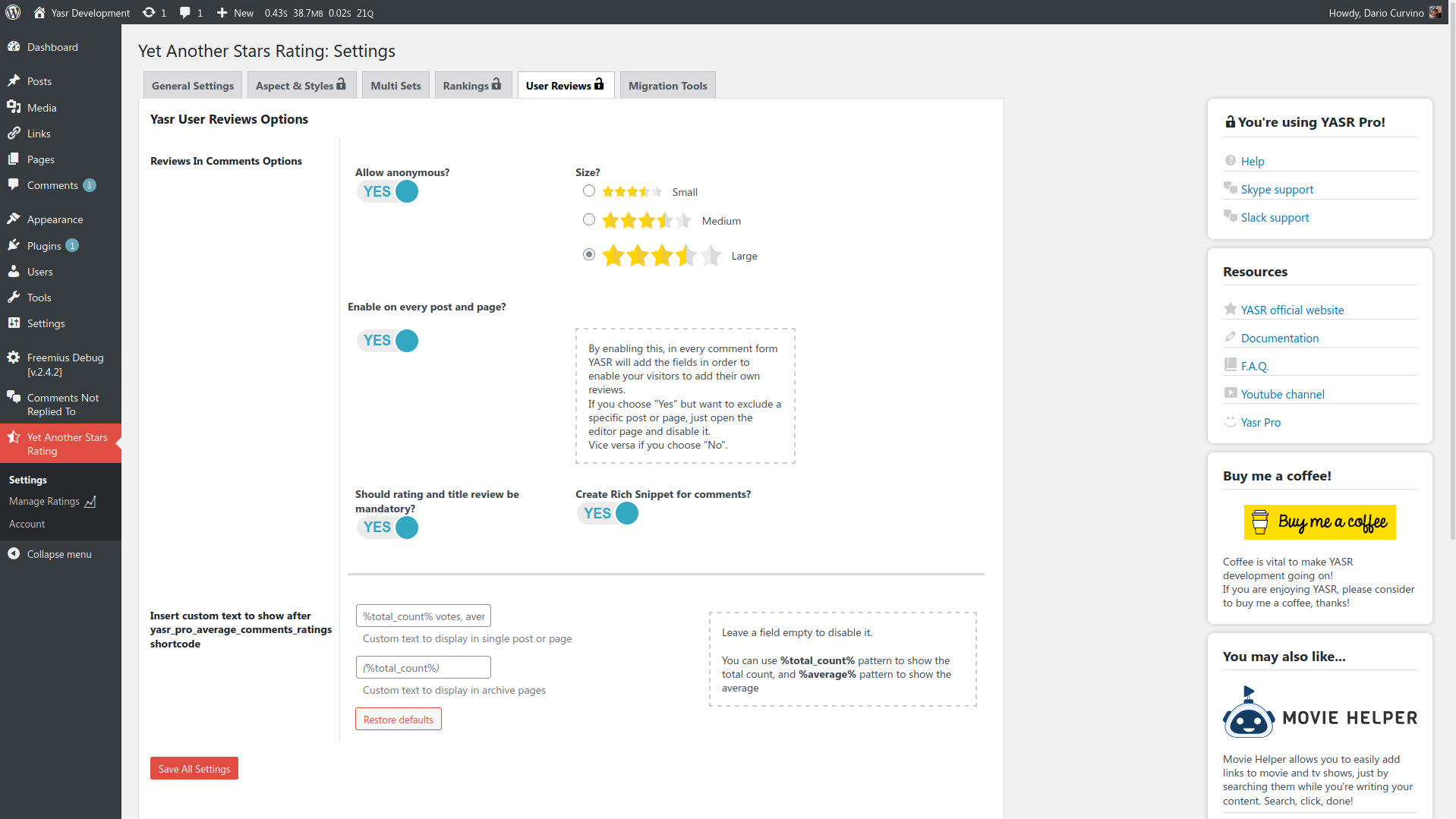Click the Media icon in sidebar
The height and width of the screenshot is (819, 1456).
click(14, 107)
